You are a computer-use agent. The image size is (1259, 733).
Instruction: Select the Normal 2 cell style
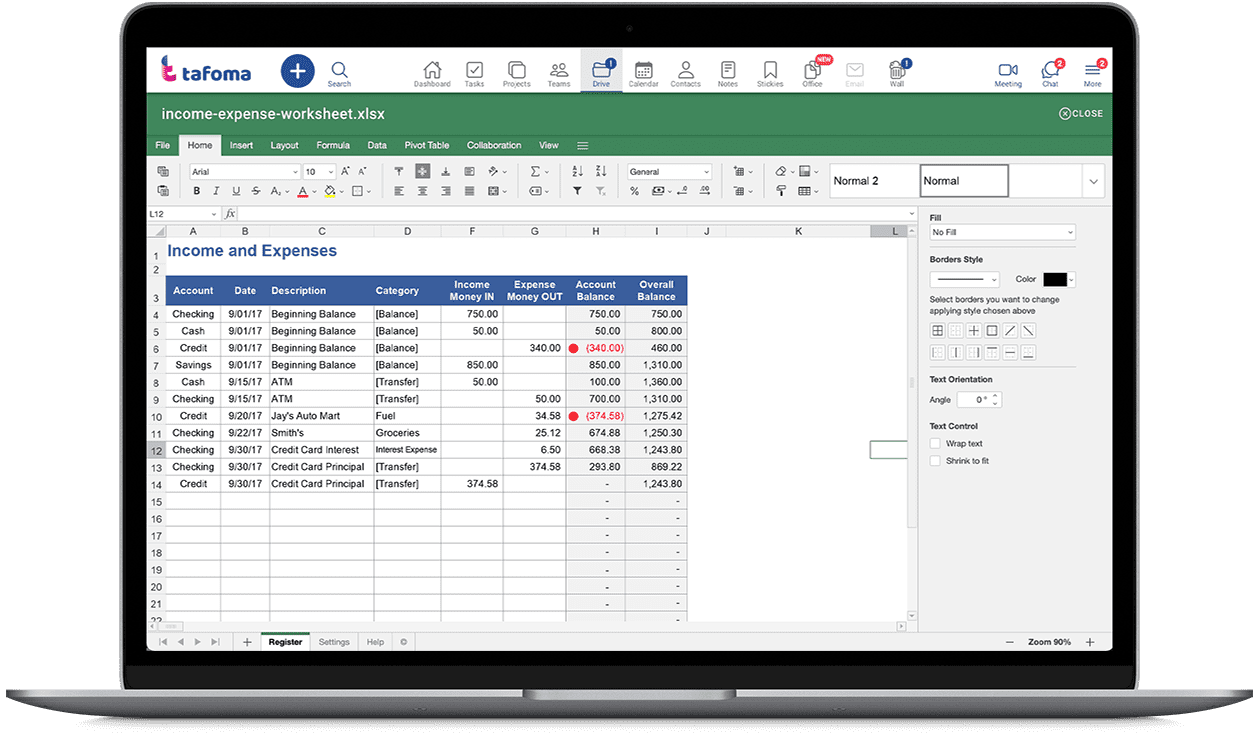[x=873, y=181]
